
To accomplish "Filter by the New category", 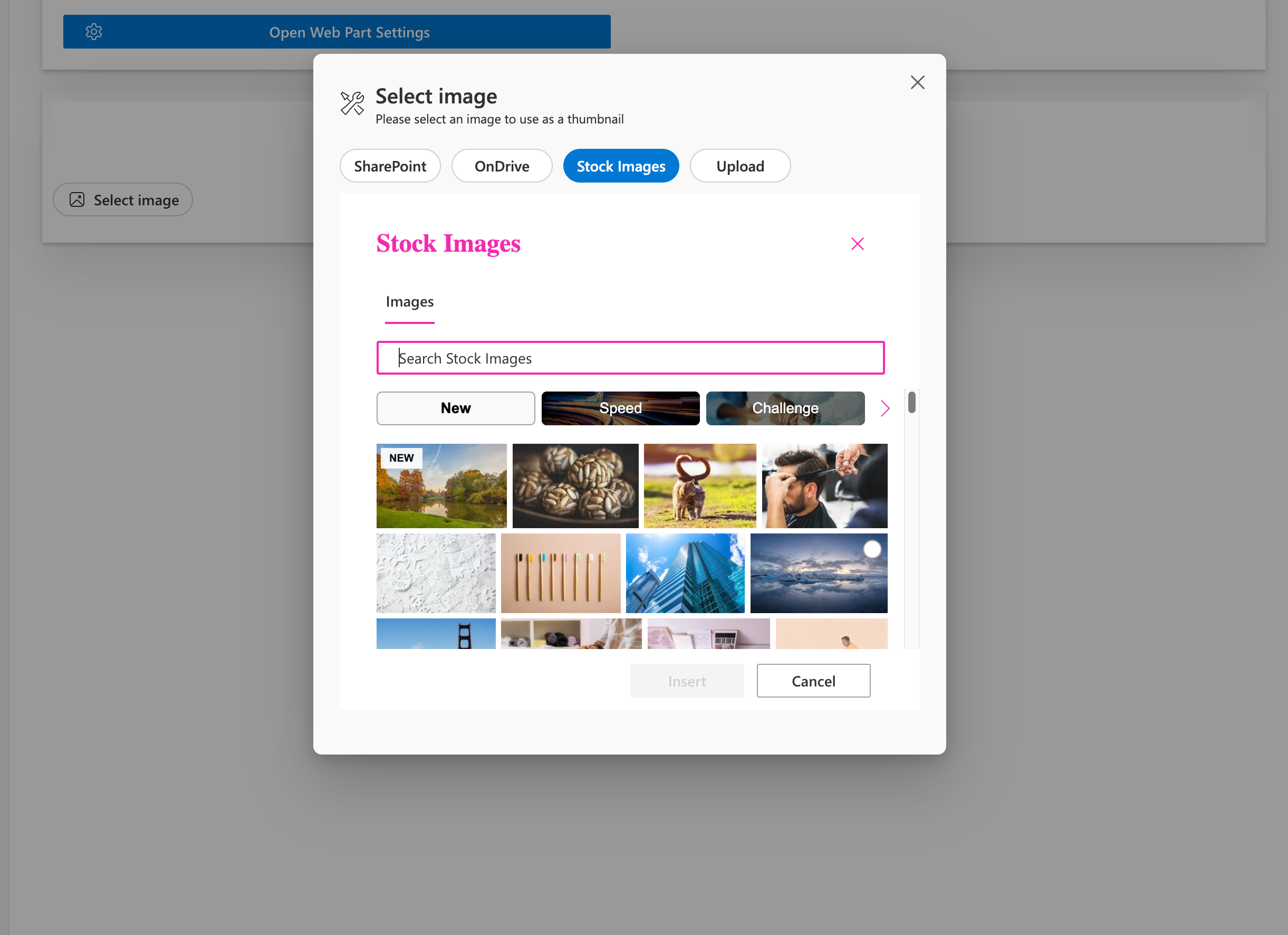I will point(456,408).
